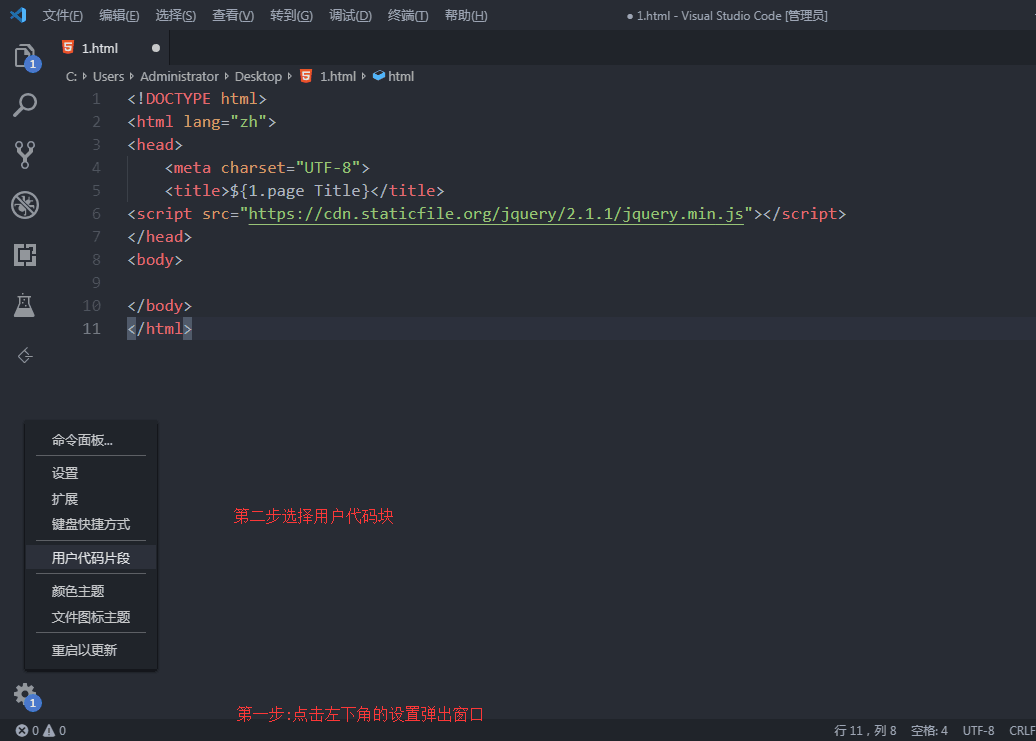Click 行 11, 列 8 cursor position indicator
This screenshot has width=1036, height=741.
pos(865,730)
